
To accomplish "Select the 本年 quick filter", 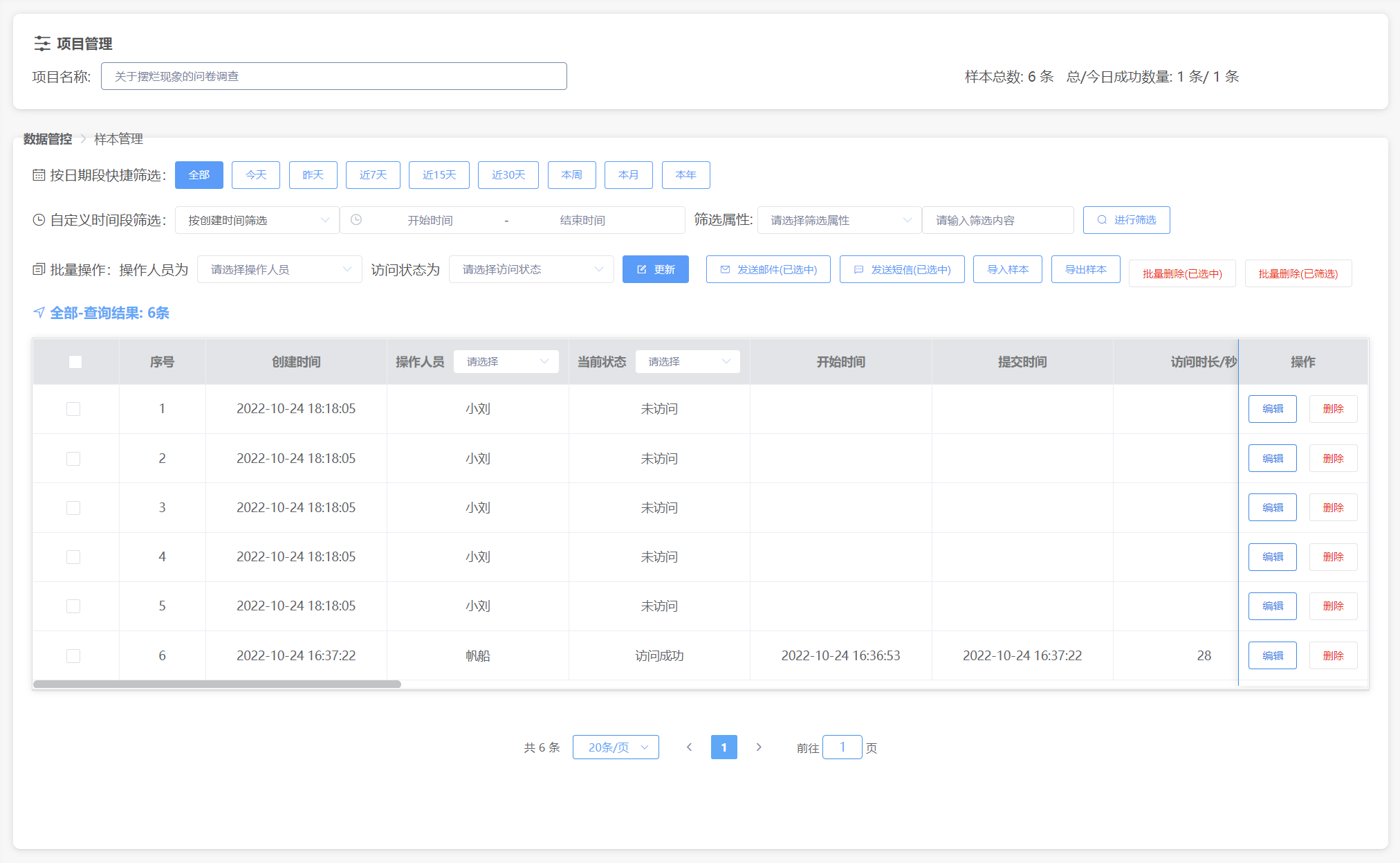I will click(686, 175).
